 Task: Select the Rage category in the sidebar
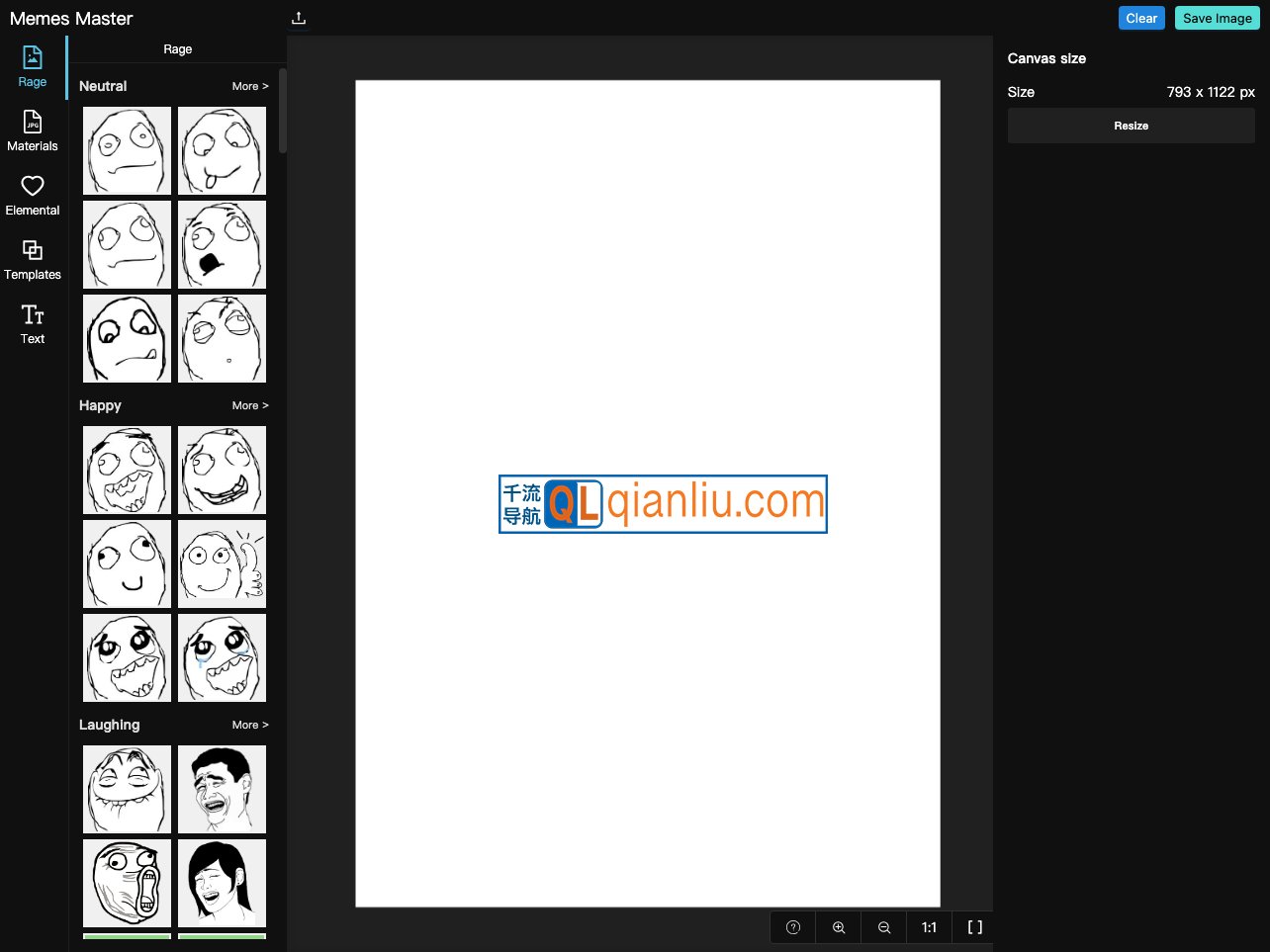[x=32, y=65]
